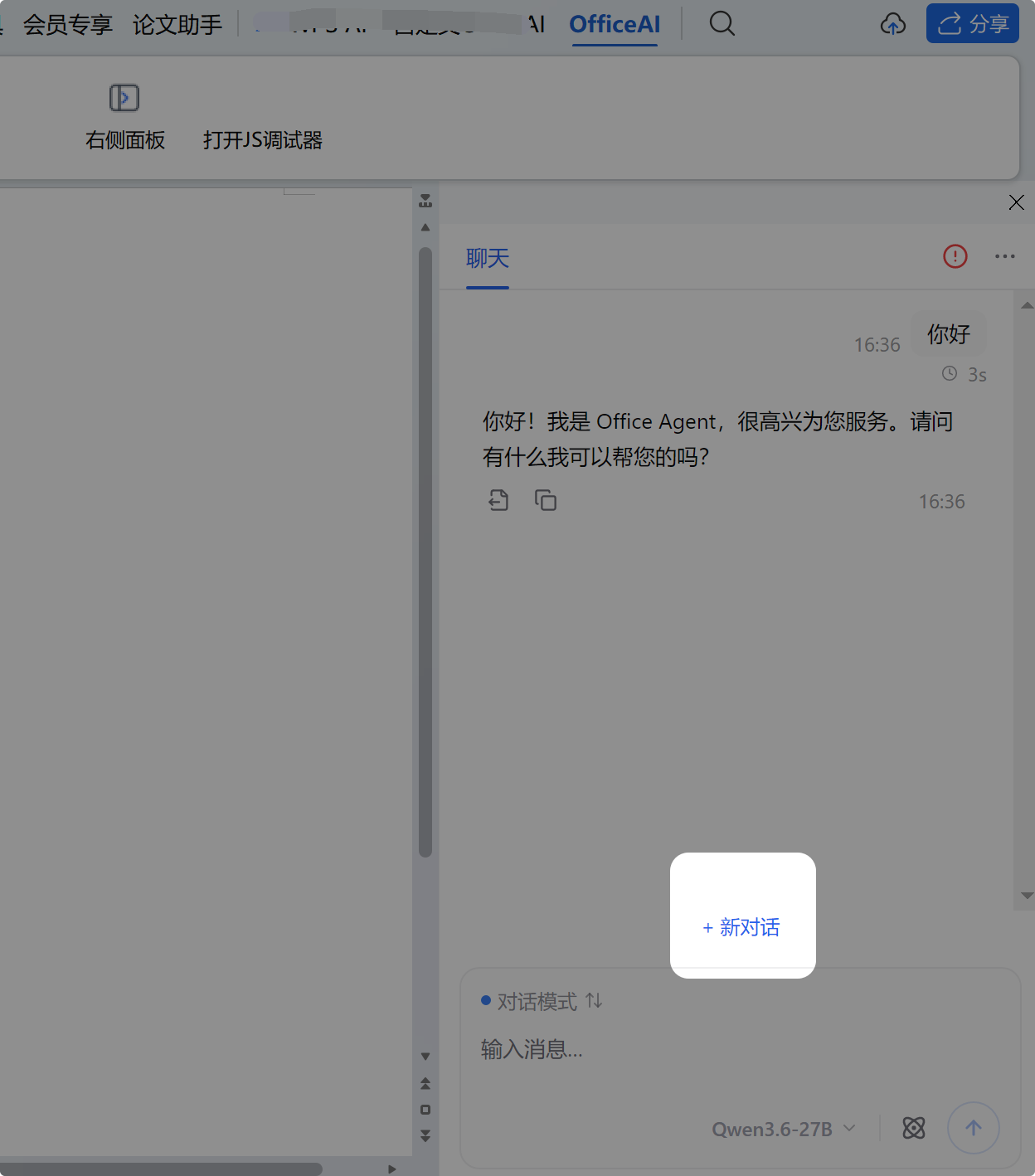Open the Qwen3.6-27B model dropdown
Screen dimensions: 1035x1176
tap(784, 1129)
